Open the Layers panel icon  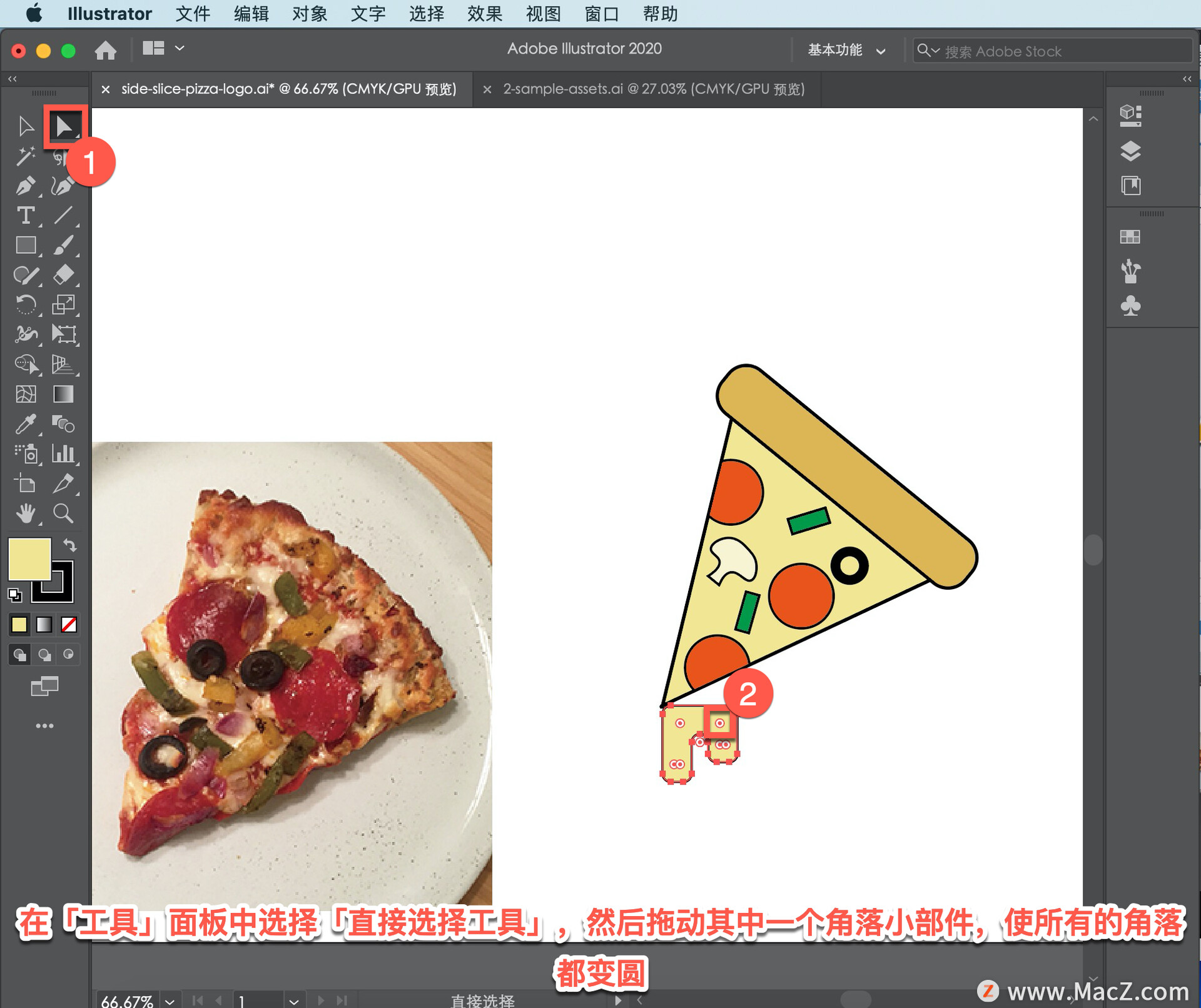coord(1130,151)
